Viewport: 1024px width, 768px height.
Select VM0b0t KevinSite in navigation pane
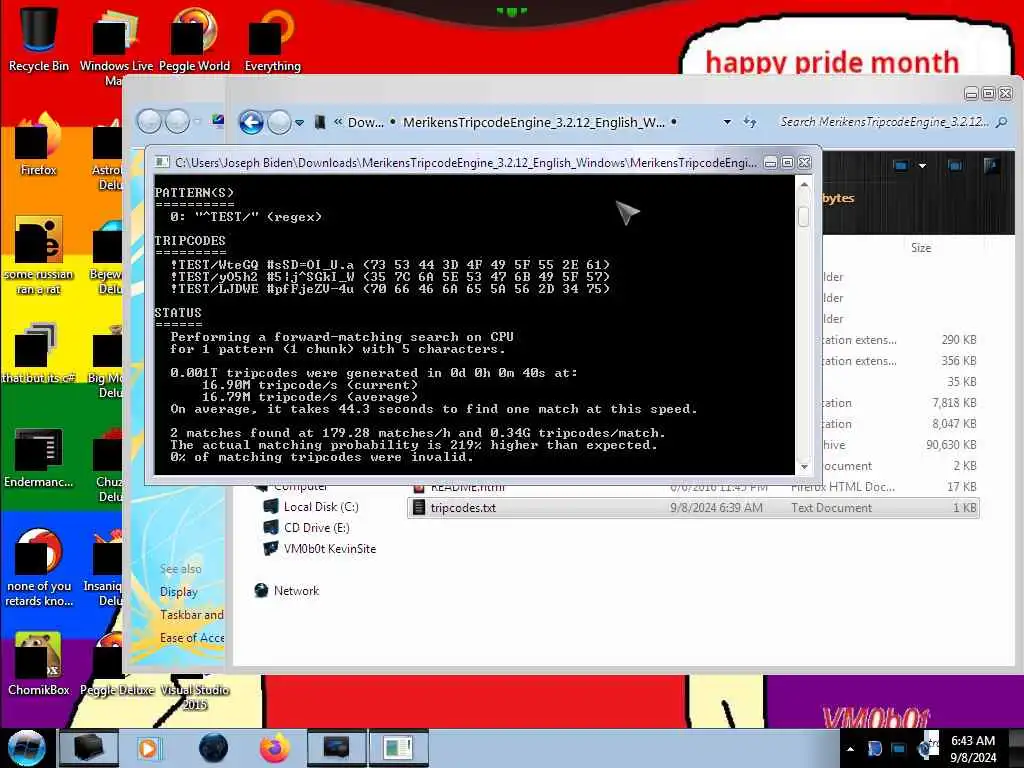coord(319,549)
